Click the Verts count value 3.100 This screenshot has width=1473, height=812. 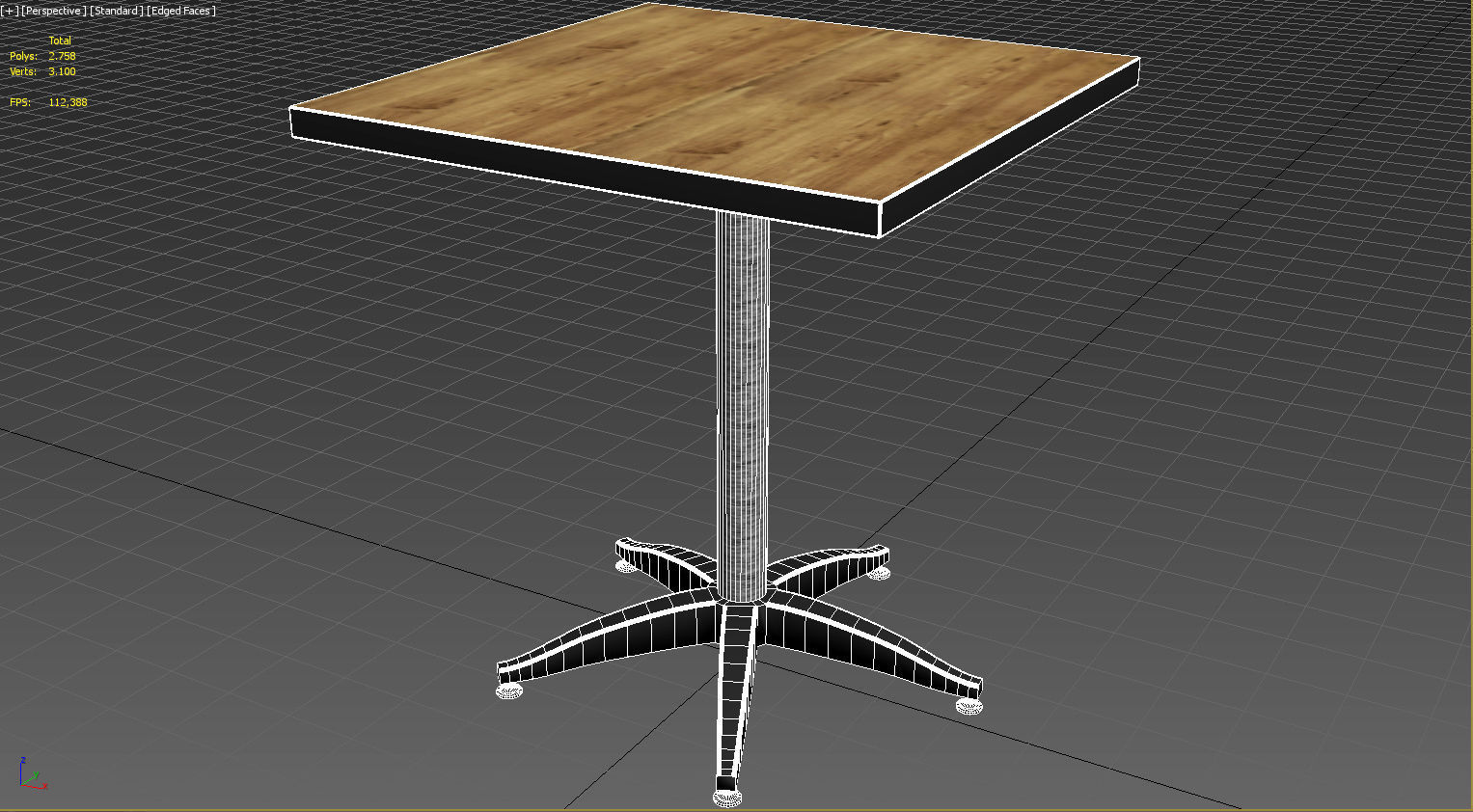click(62, 71)
